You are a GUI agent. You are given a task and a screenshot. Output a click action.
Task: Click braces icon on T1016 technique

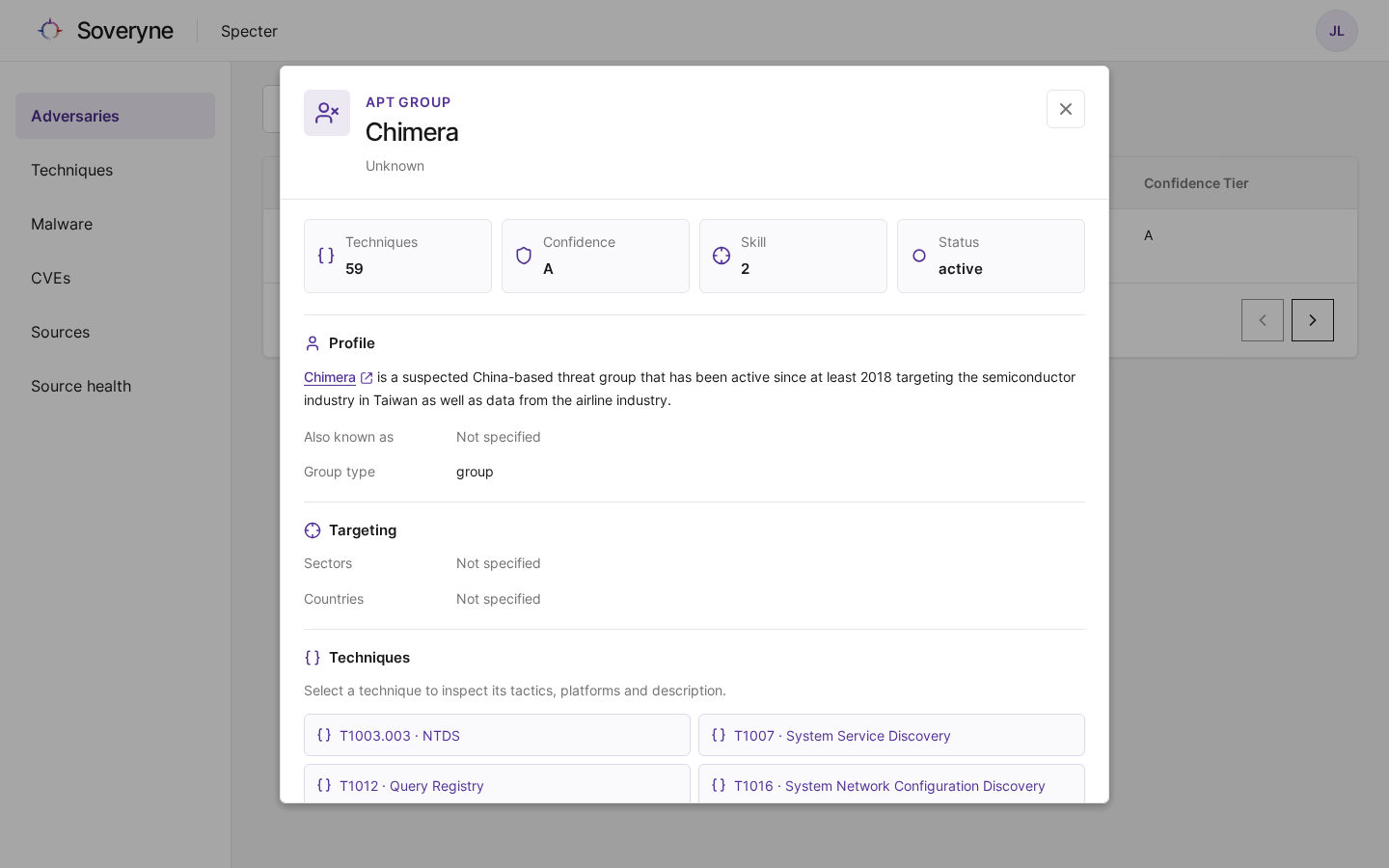click(x=719, y=785)
